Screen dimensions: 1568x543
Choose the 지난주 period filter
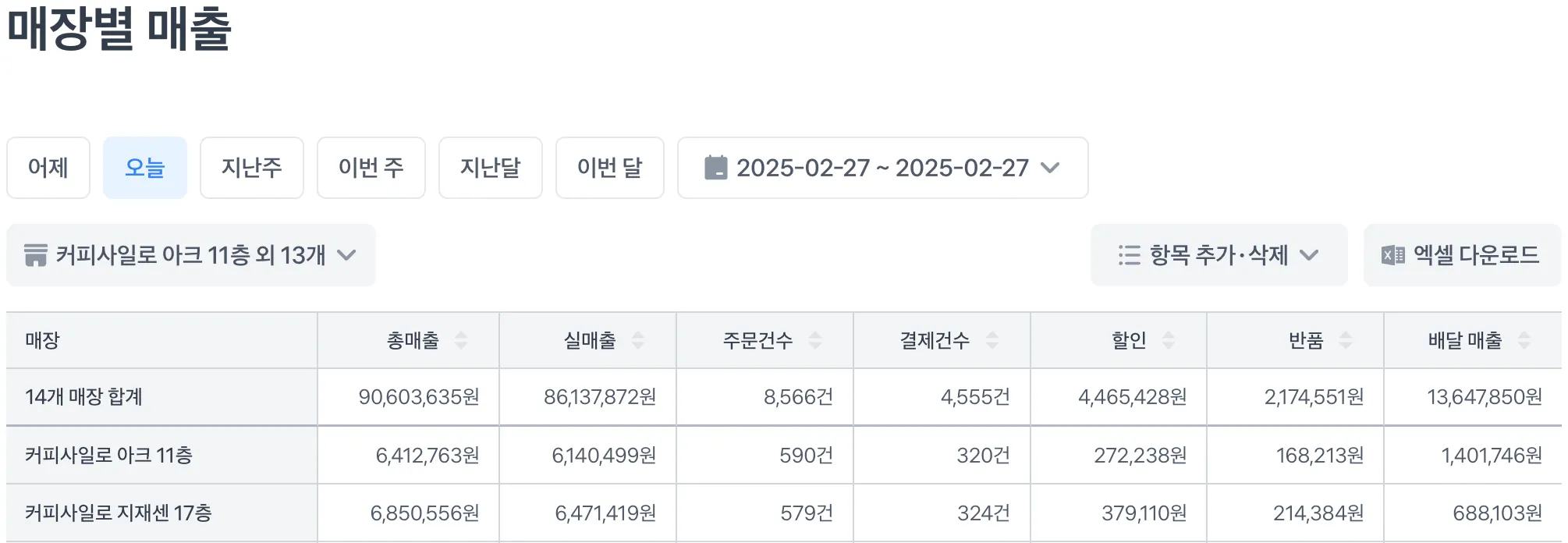(x=252, y=168)
